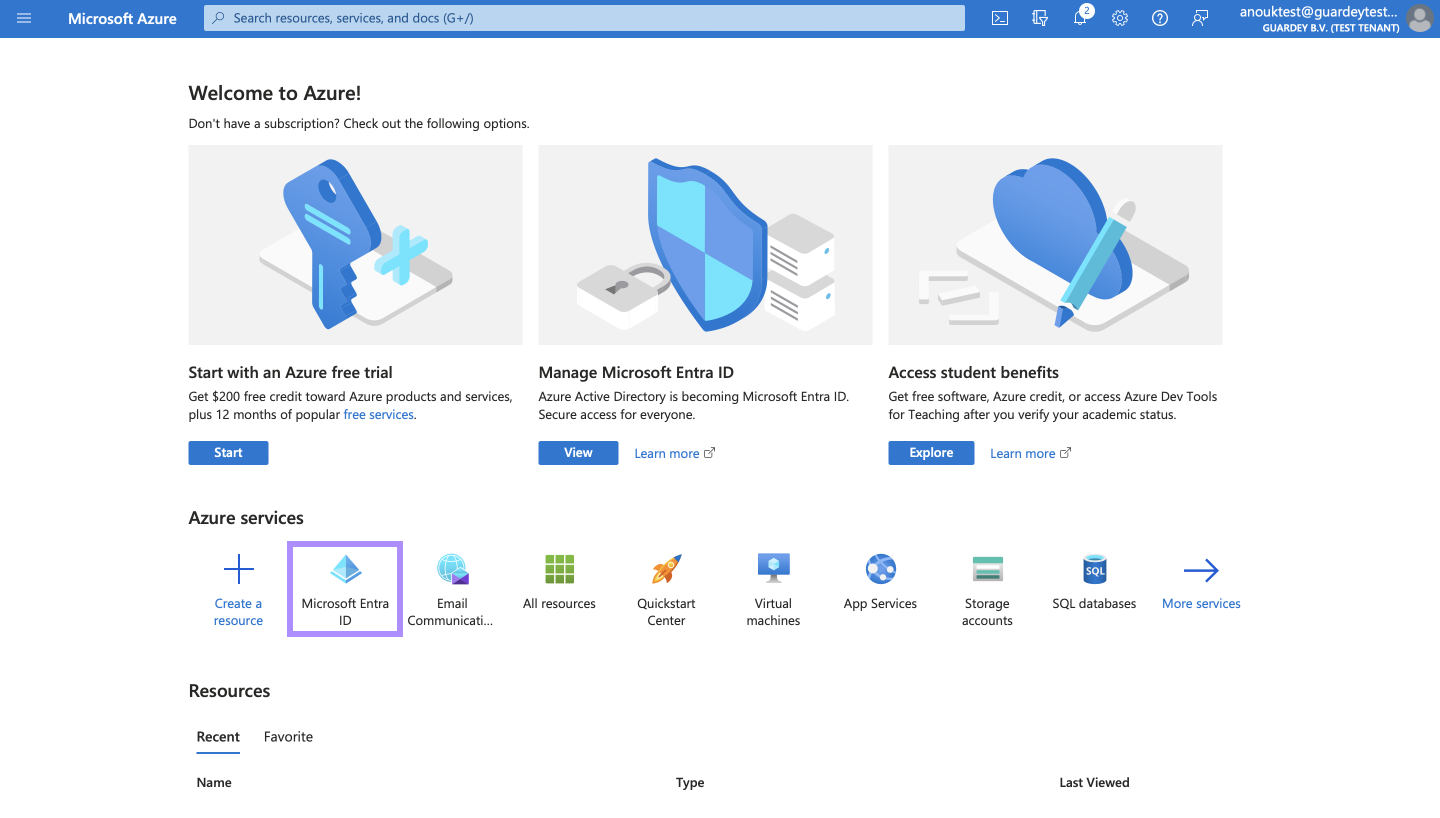Viewport: 1440px width, 818px height.
Task: Open the notifications bell
Action: coord(1080,18)
